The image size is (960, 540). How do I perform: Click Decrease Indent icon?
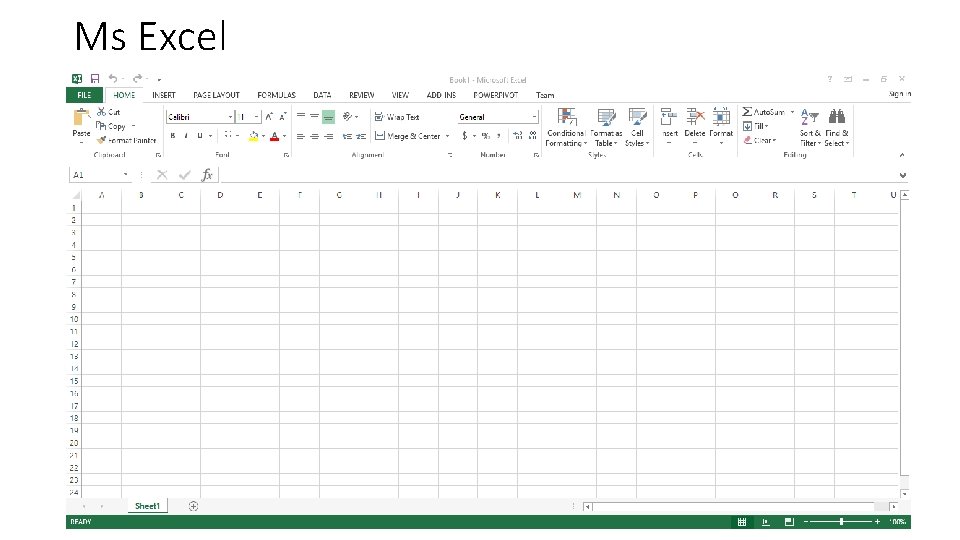[347, 136]
